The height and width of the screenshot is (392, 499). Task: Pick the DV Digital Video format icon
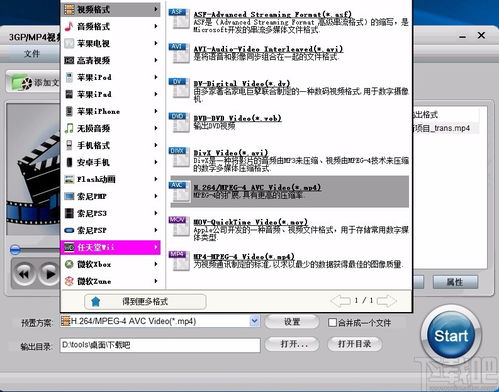point(179,88)
